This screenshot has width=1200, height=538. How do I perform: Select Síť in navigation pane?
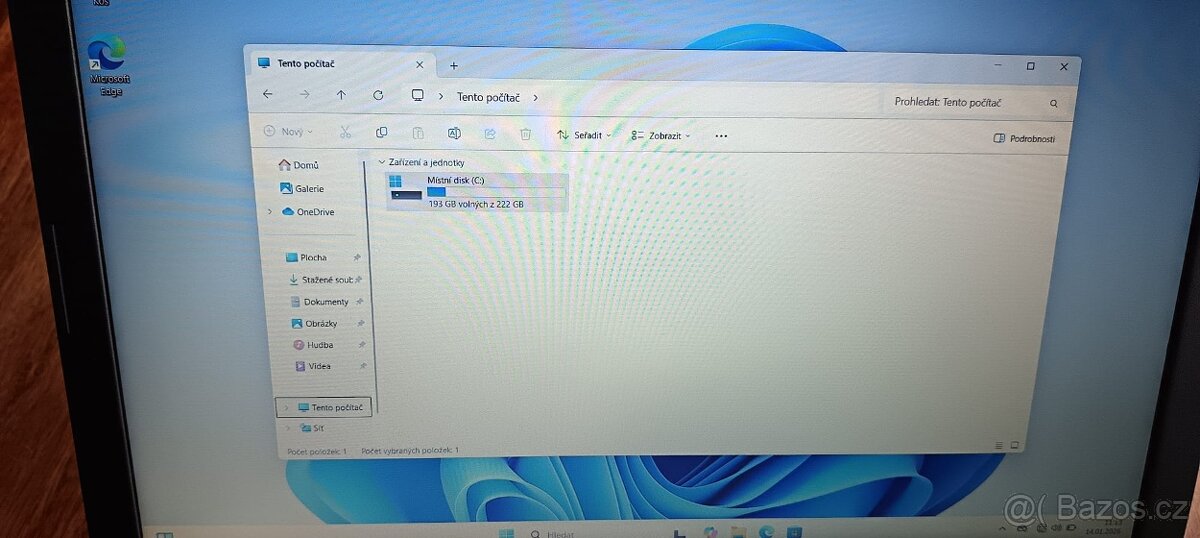click(312, 428)
